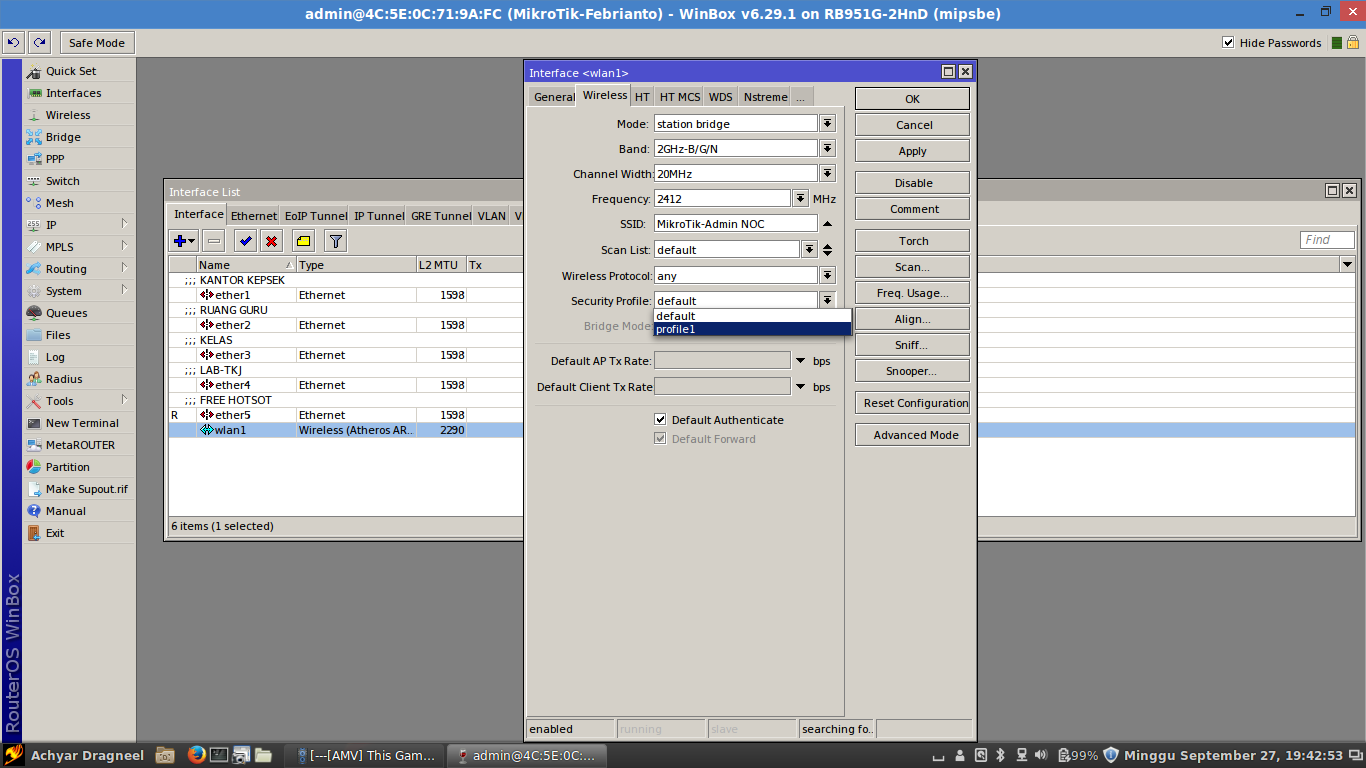Toggle the Default Forward checkbox
1366x768 pixels.
(x=660, y=439)
